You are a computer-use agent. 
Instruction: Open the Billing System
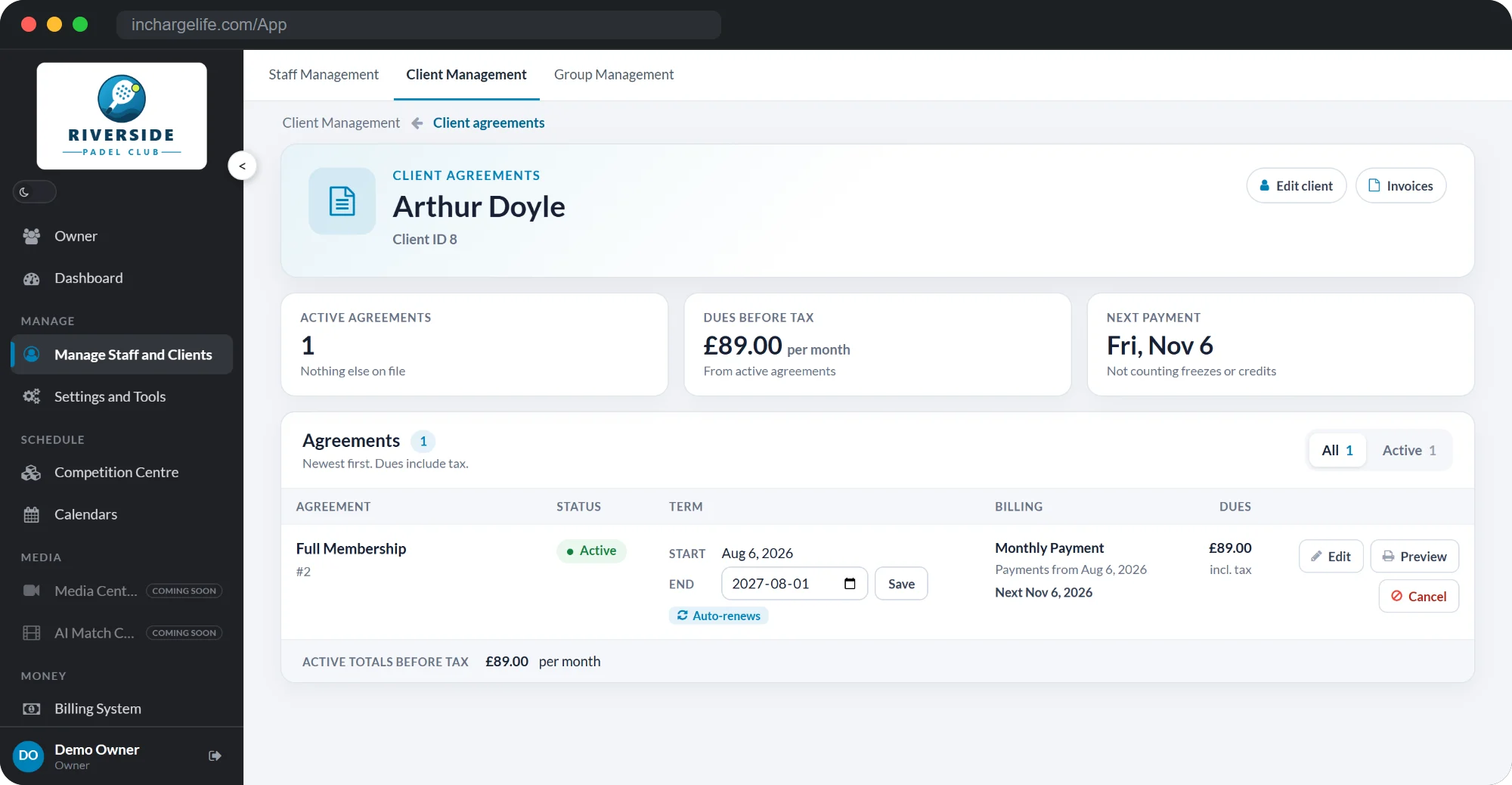pyautogui.click(x=121, y=709)
